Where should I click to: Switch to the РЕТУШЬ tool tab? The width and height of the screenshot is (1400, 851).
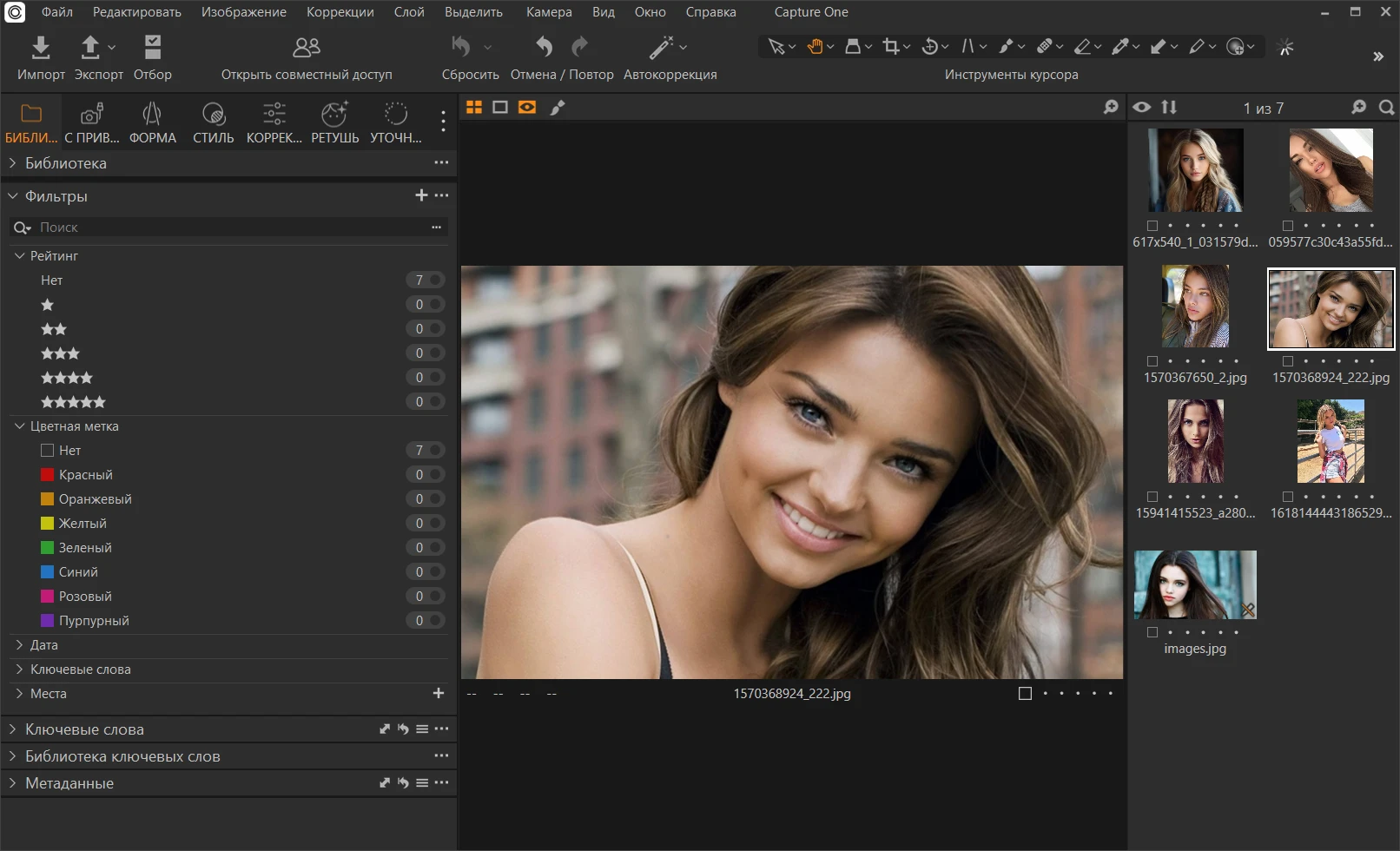coord(334,122)
